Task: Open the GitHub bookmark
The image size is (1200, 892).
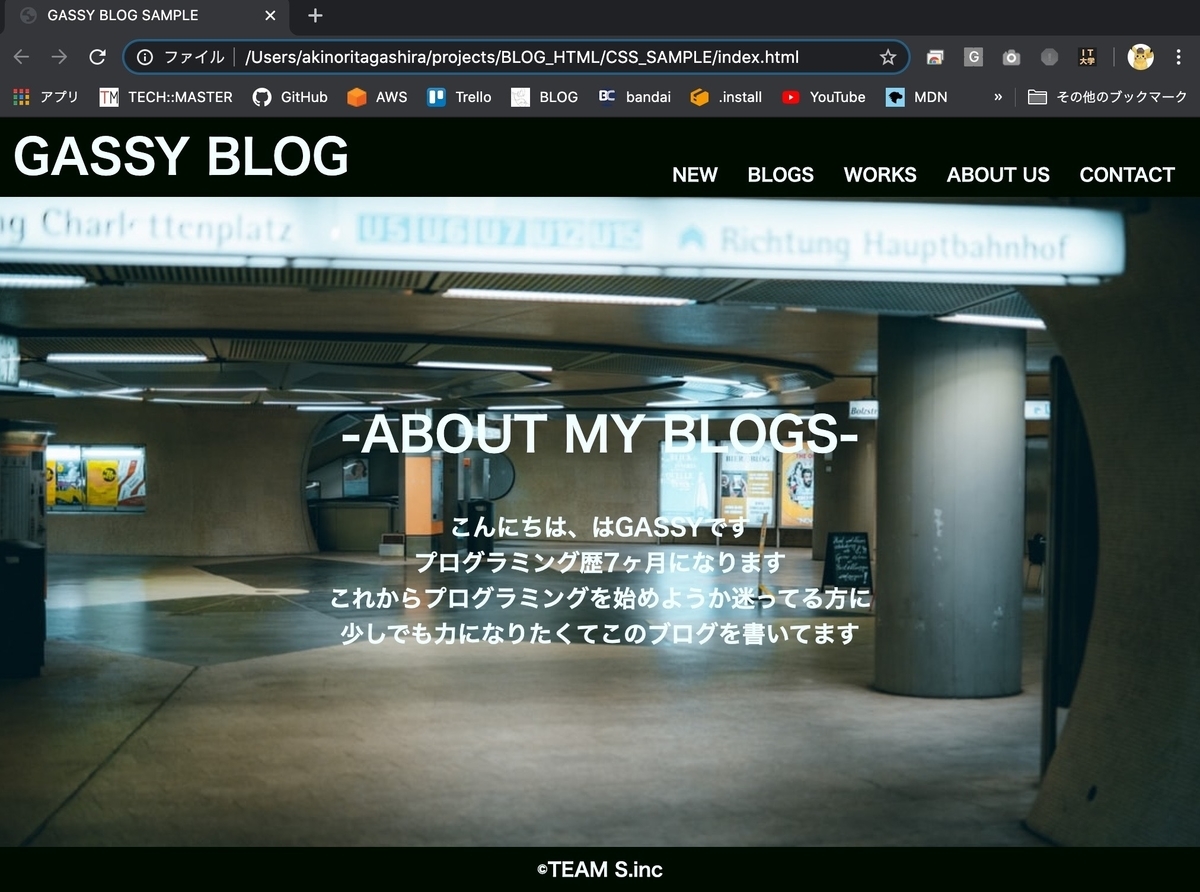Action: click(290, 97)
